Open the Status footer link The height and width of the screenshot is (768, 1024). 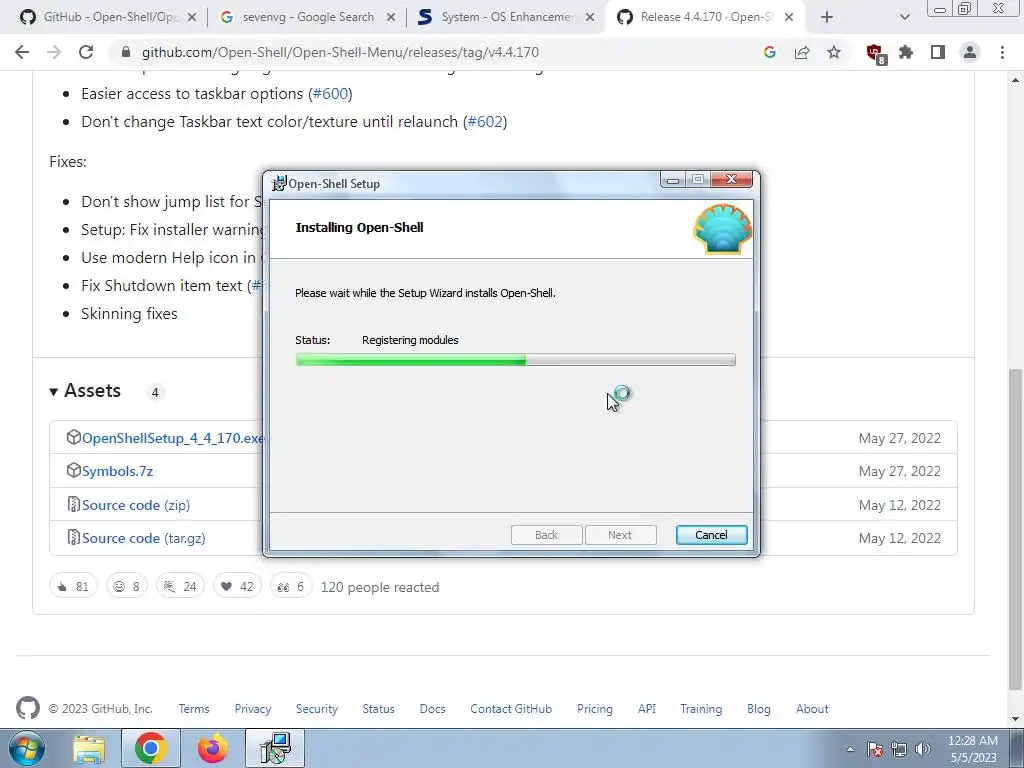[379, 709]
